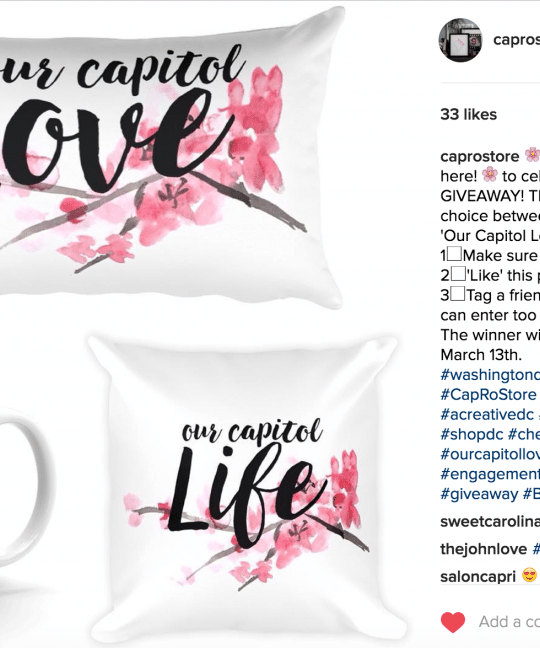Visit thejohnlove commenter profile
This screenshot has width=540, height=648.
pos(484,549)
